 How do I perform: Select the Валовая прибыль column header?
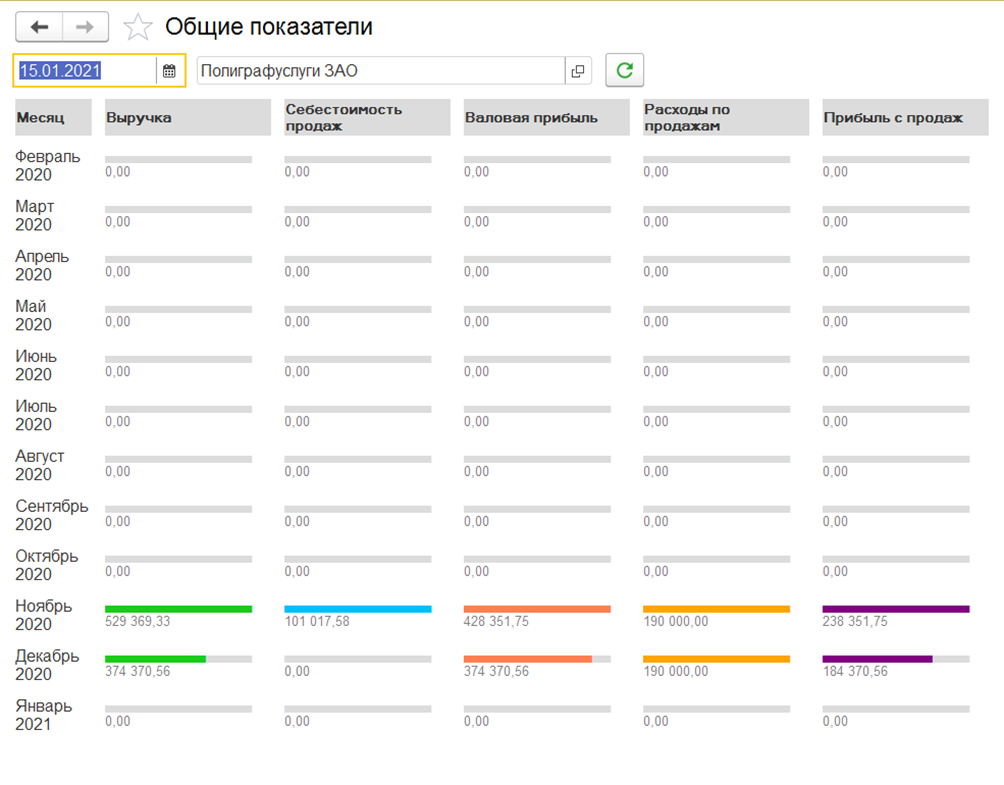pos(546,117)
